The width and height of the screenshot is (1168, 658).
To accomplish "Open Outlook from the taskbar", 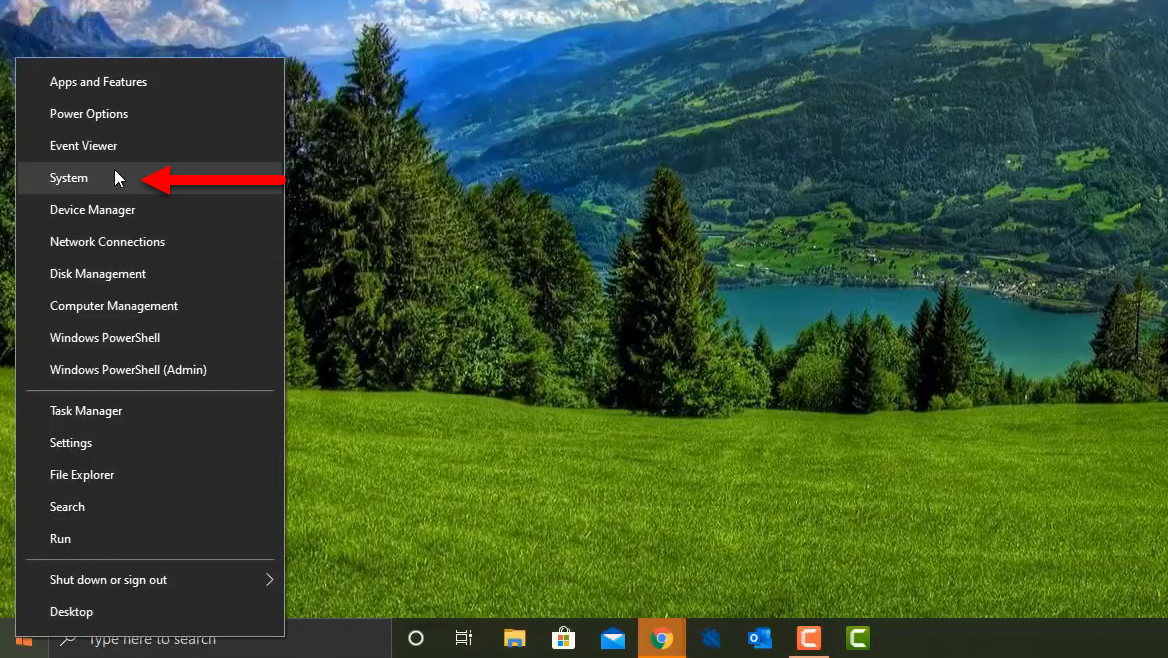I will coord(760,638).
